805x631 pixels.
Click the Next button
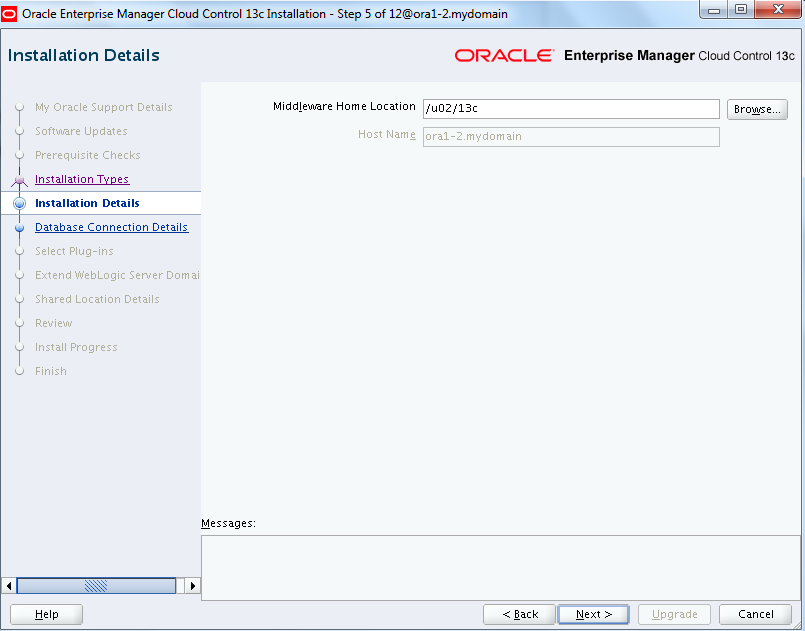coord(594,614)
